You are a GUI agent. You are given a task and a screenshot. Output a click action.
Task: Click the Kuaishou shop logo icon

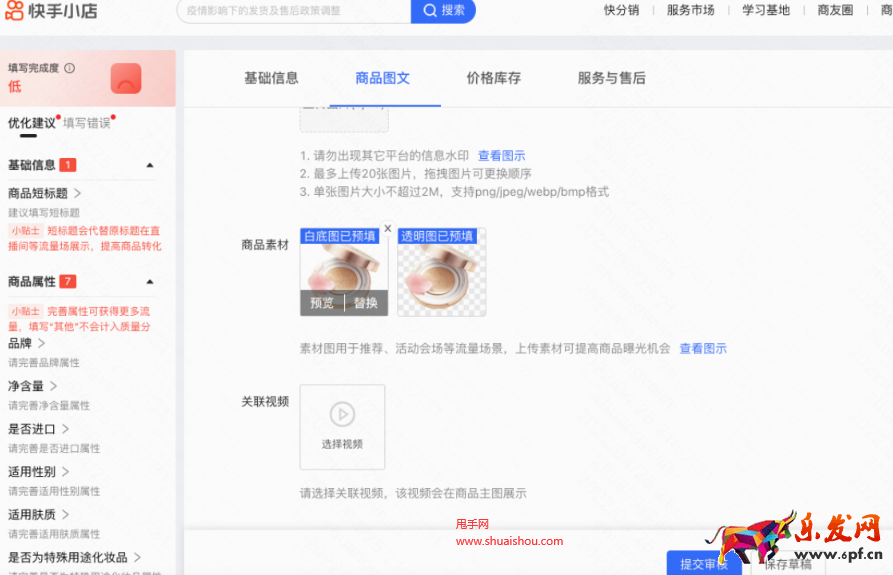tap(14, 10)
